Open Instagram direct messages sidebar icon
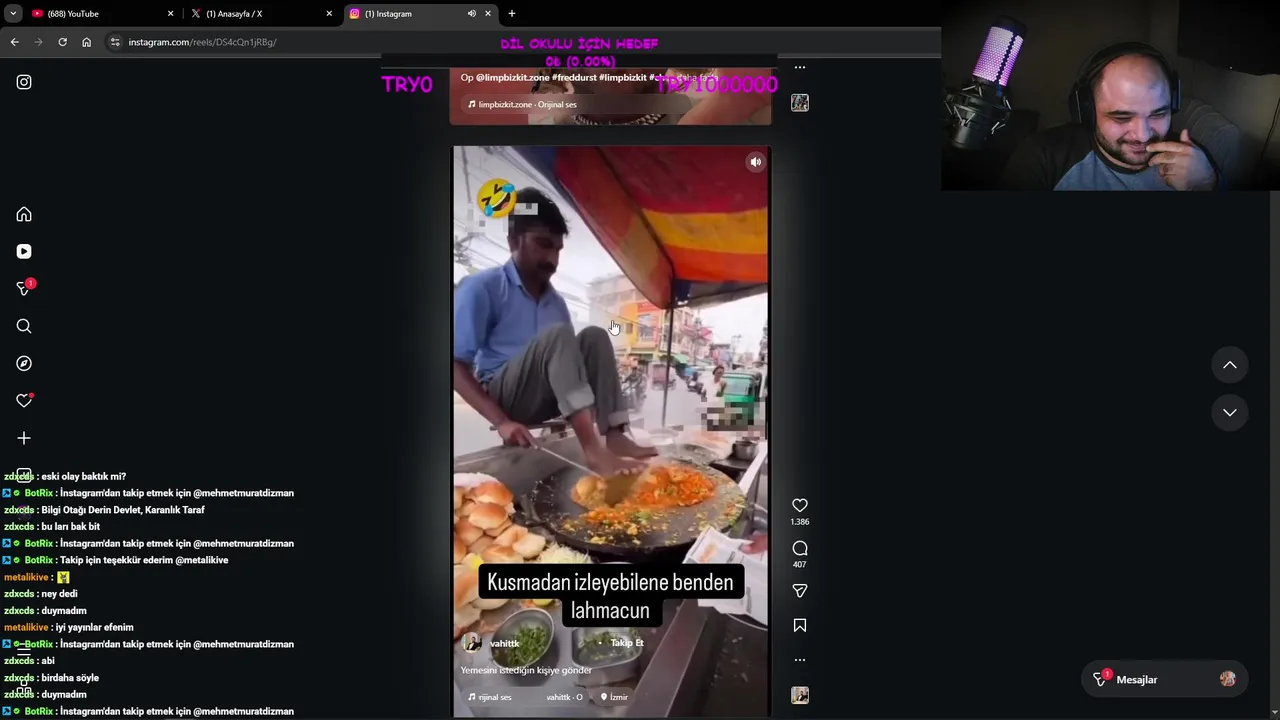Screen dimensions: 1280x720 (x=24, y=289)
